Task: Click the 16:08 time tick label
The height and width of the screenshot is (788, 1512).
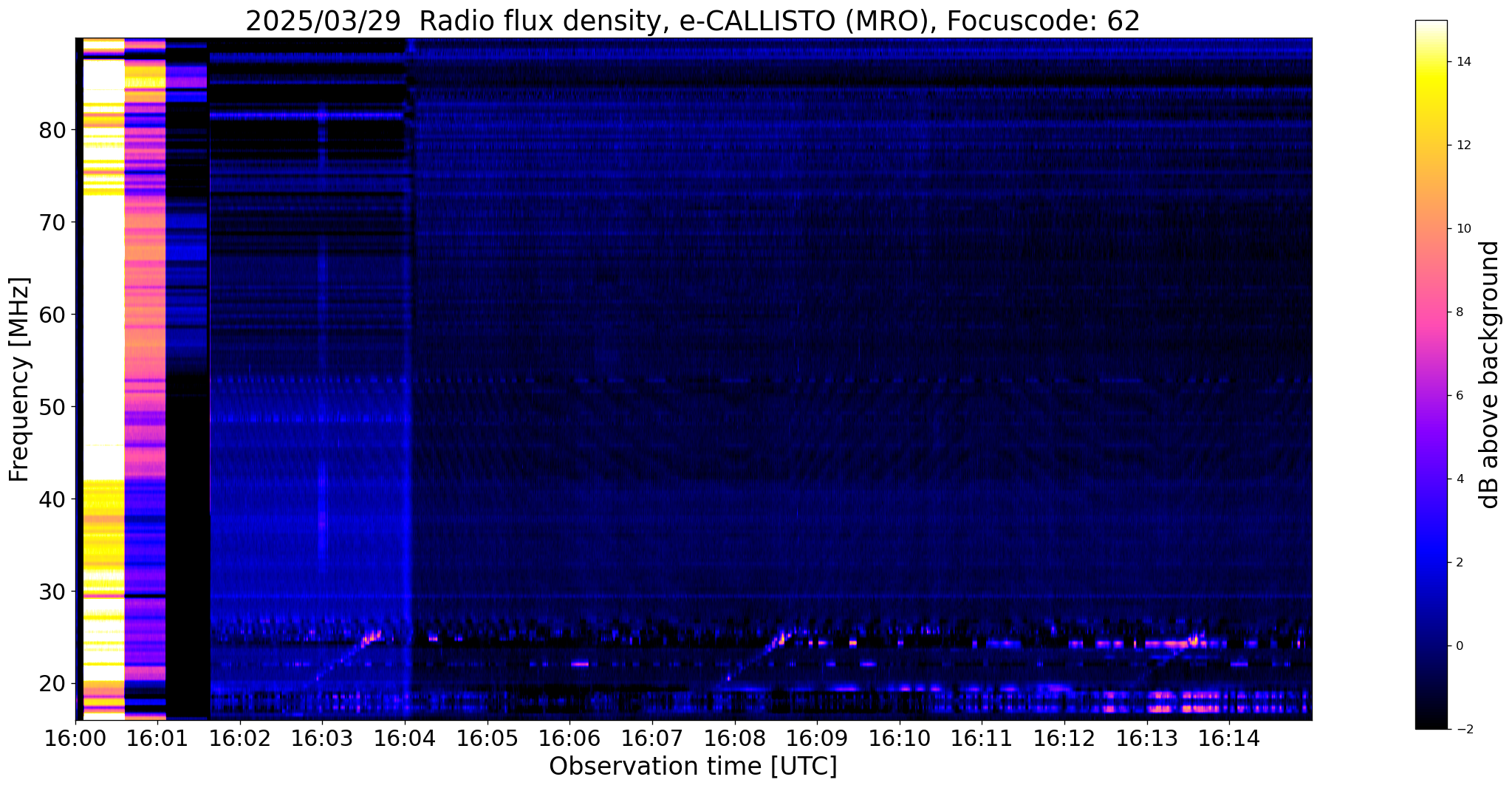Action: 734,738
